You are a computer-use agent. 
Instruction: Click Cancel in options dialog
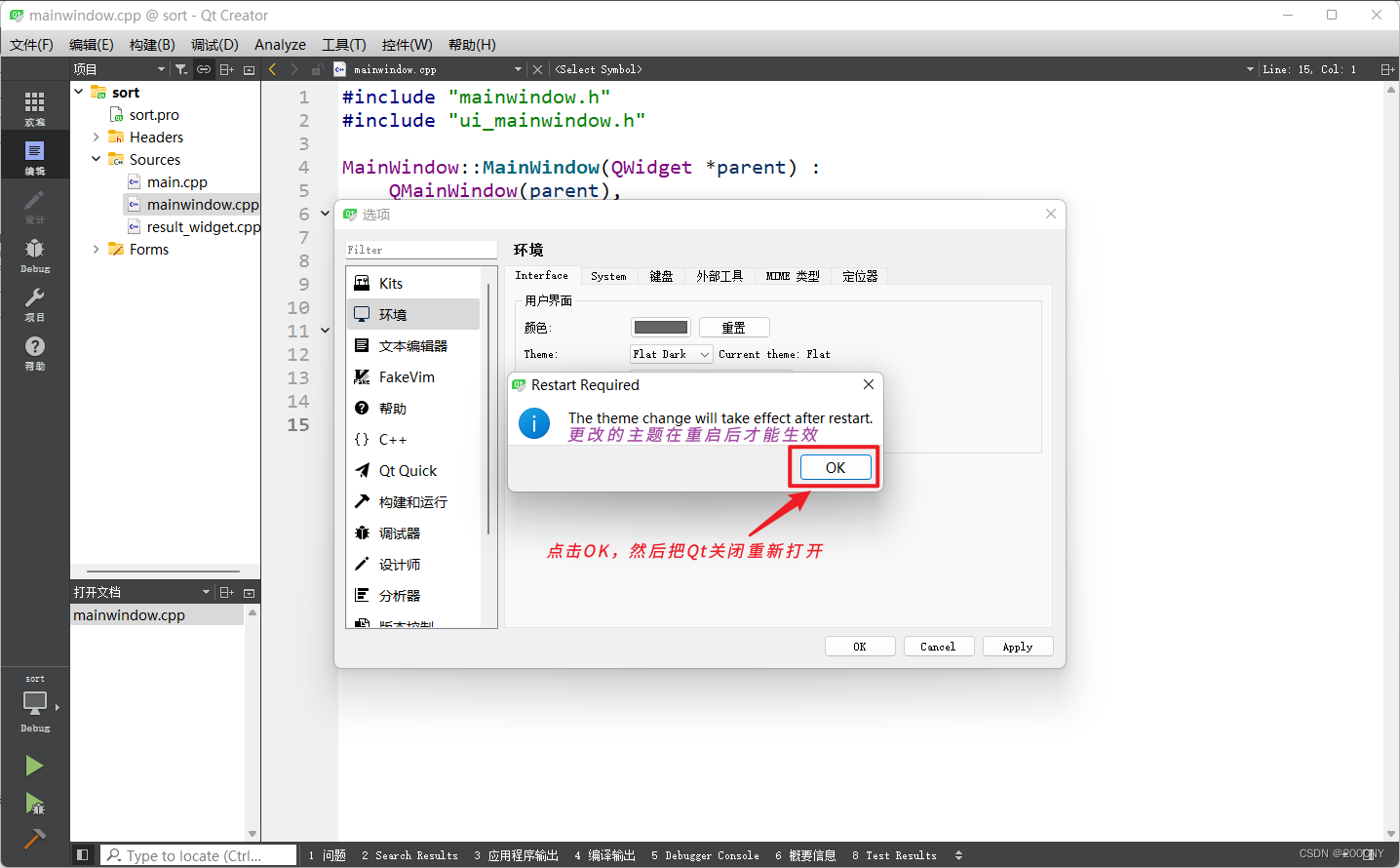(x=938, y=647)
